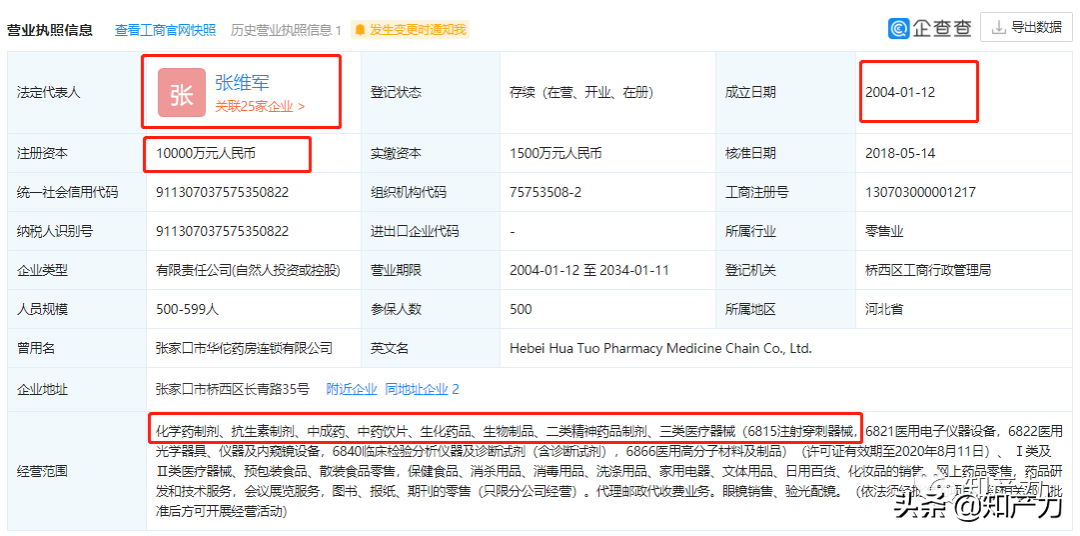Select insured count value 500

[521, 309]
